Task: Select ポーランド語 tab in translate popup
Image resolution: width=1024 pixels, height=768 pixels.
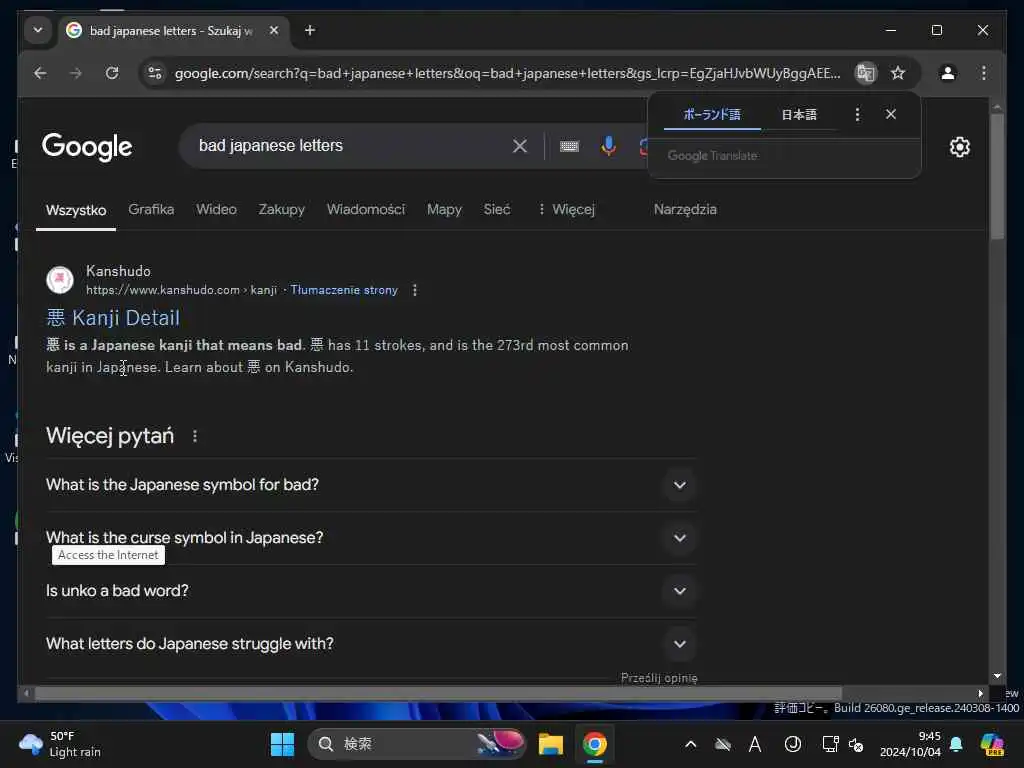Action: pos(712,115)
